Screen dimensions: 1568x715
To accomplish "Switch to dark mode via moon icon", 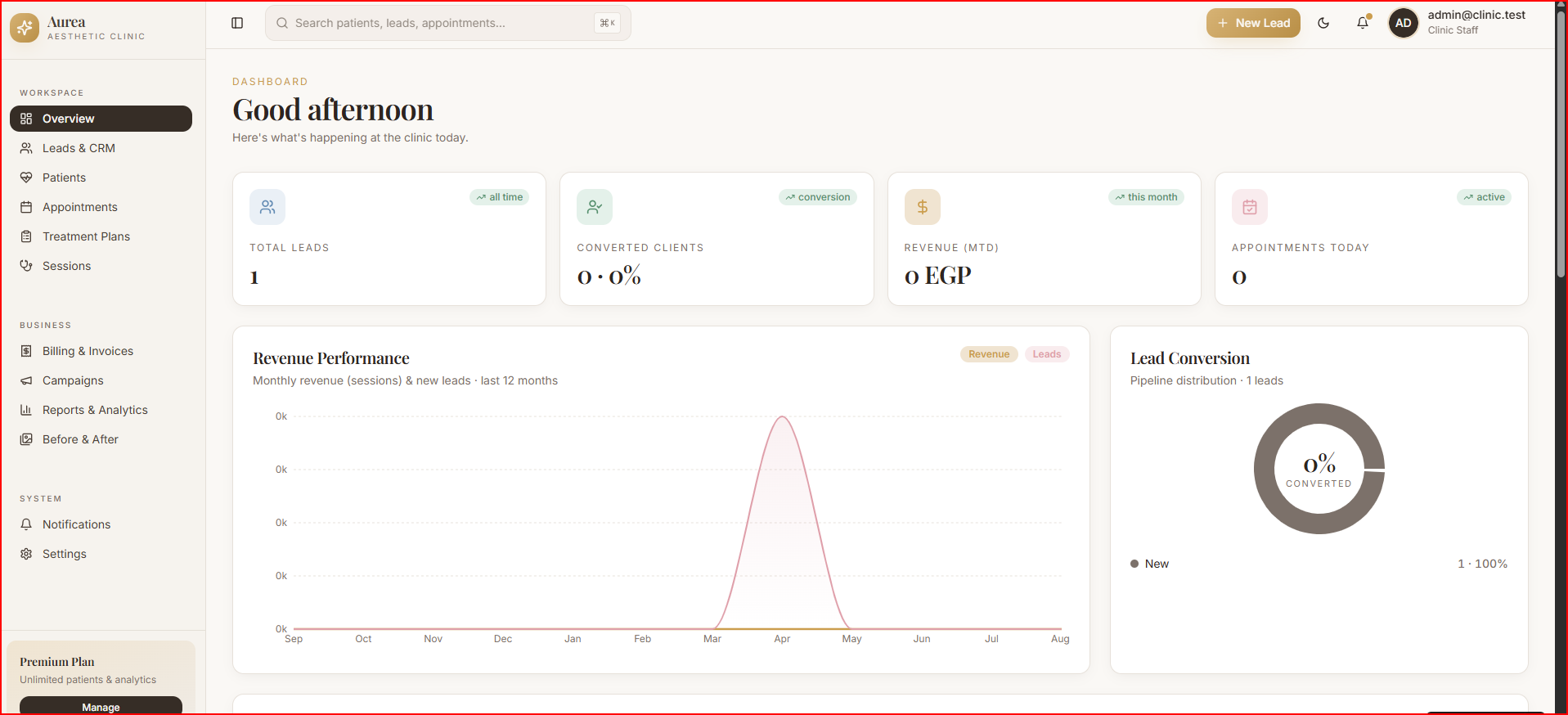I will pos(1323,23).
